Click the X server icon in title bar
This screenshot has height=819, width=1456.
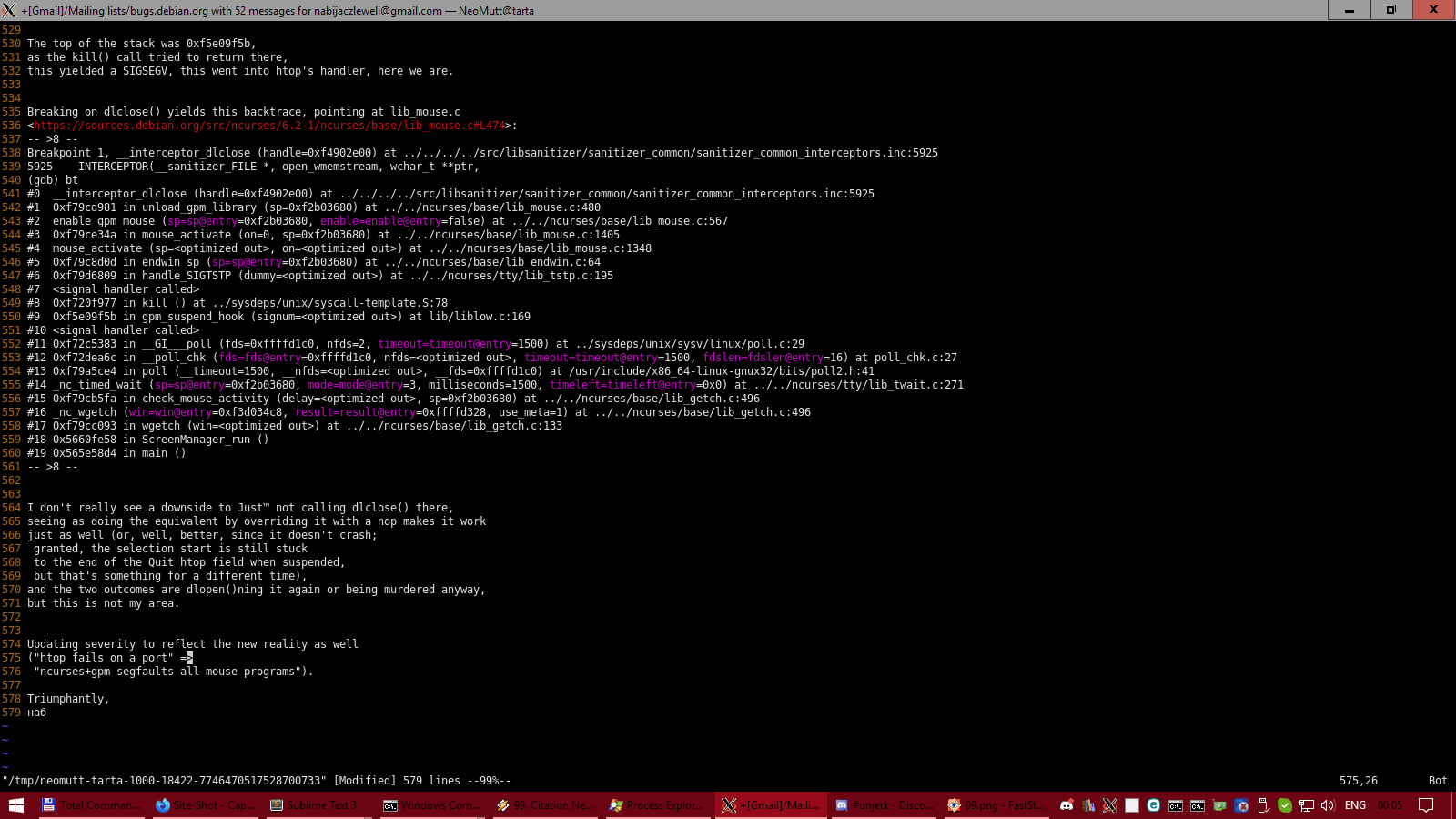9,10
